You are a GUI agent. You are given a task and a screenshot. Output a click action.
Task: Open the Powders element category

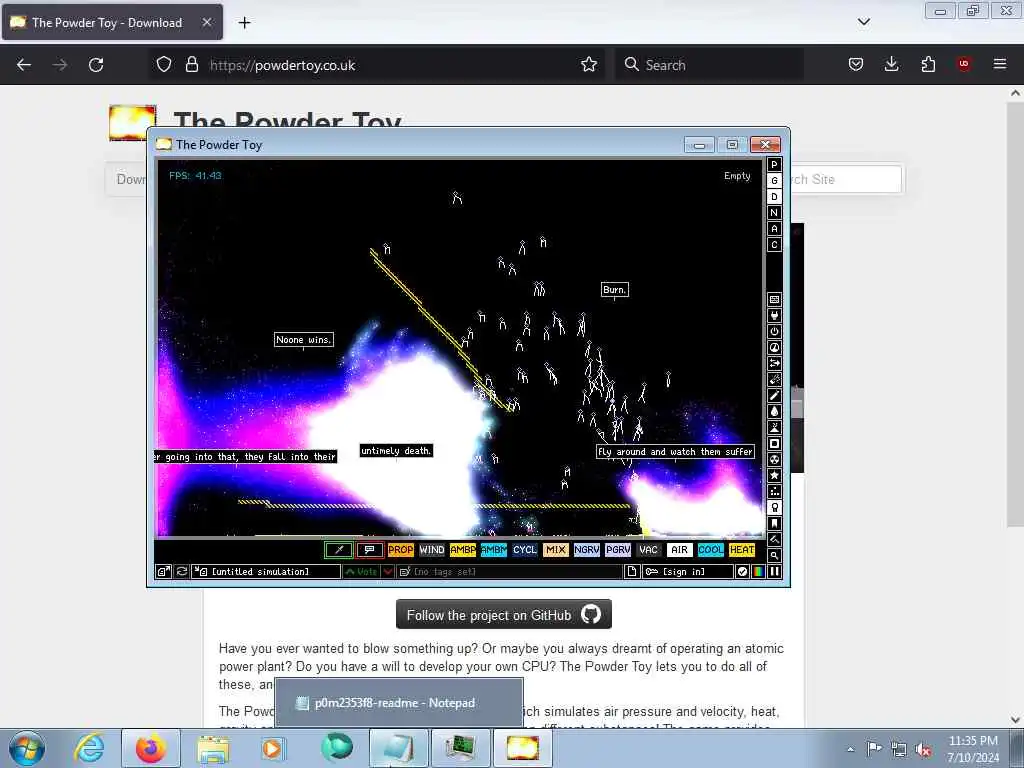pos(775,428)
